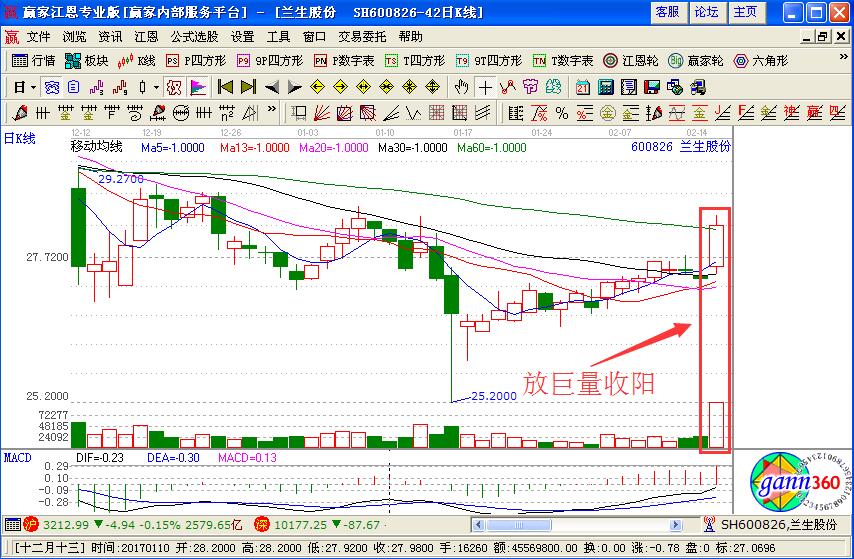The width and height of the screenshot is (854, 559).
Task: Select the hand pan tool
Action: (462, 86)
